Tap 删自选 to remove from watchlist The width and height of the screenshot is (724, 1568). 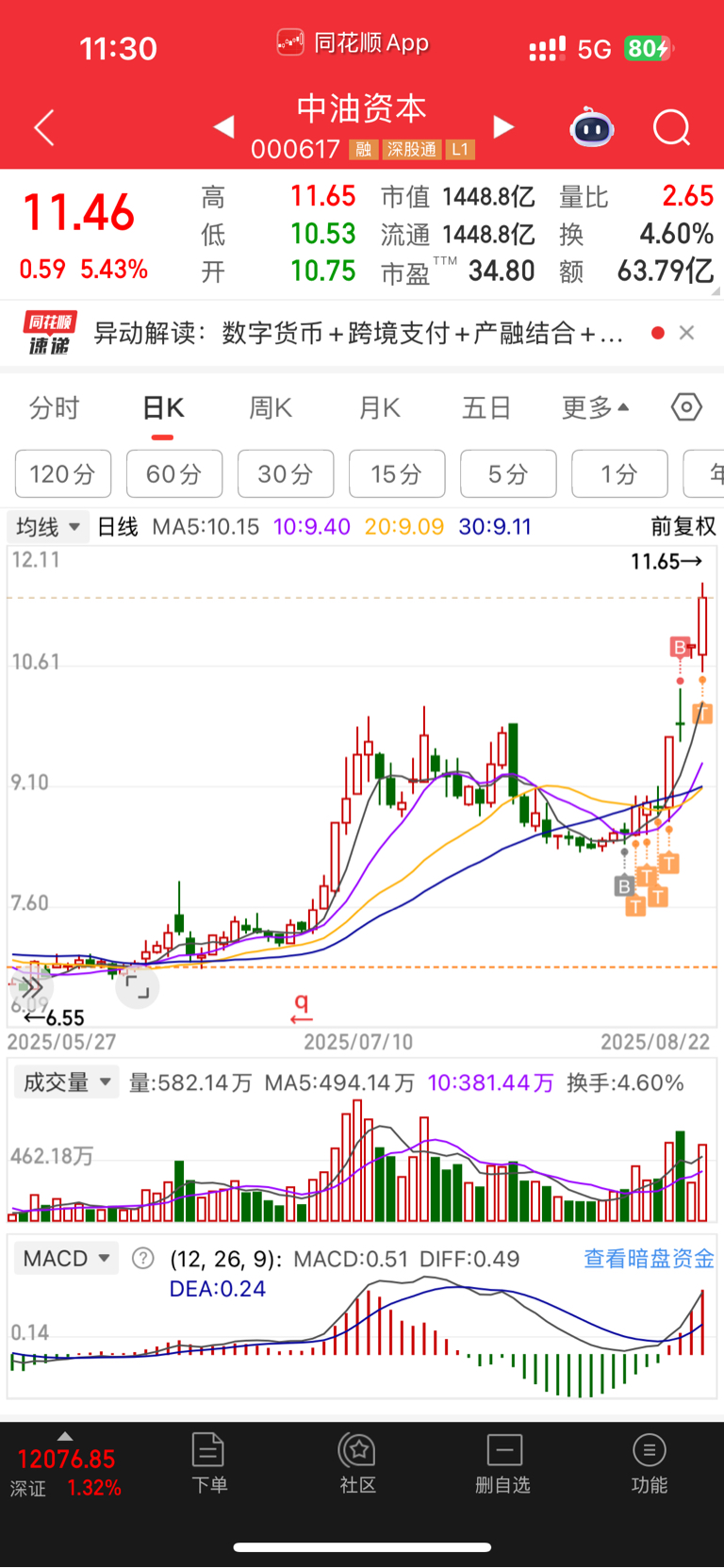point(503,1463)
